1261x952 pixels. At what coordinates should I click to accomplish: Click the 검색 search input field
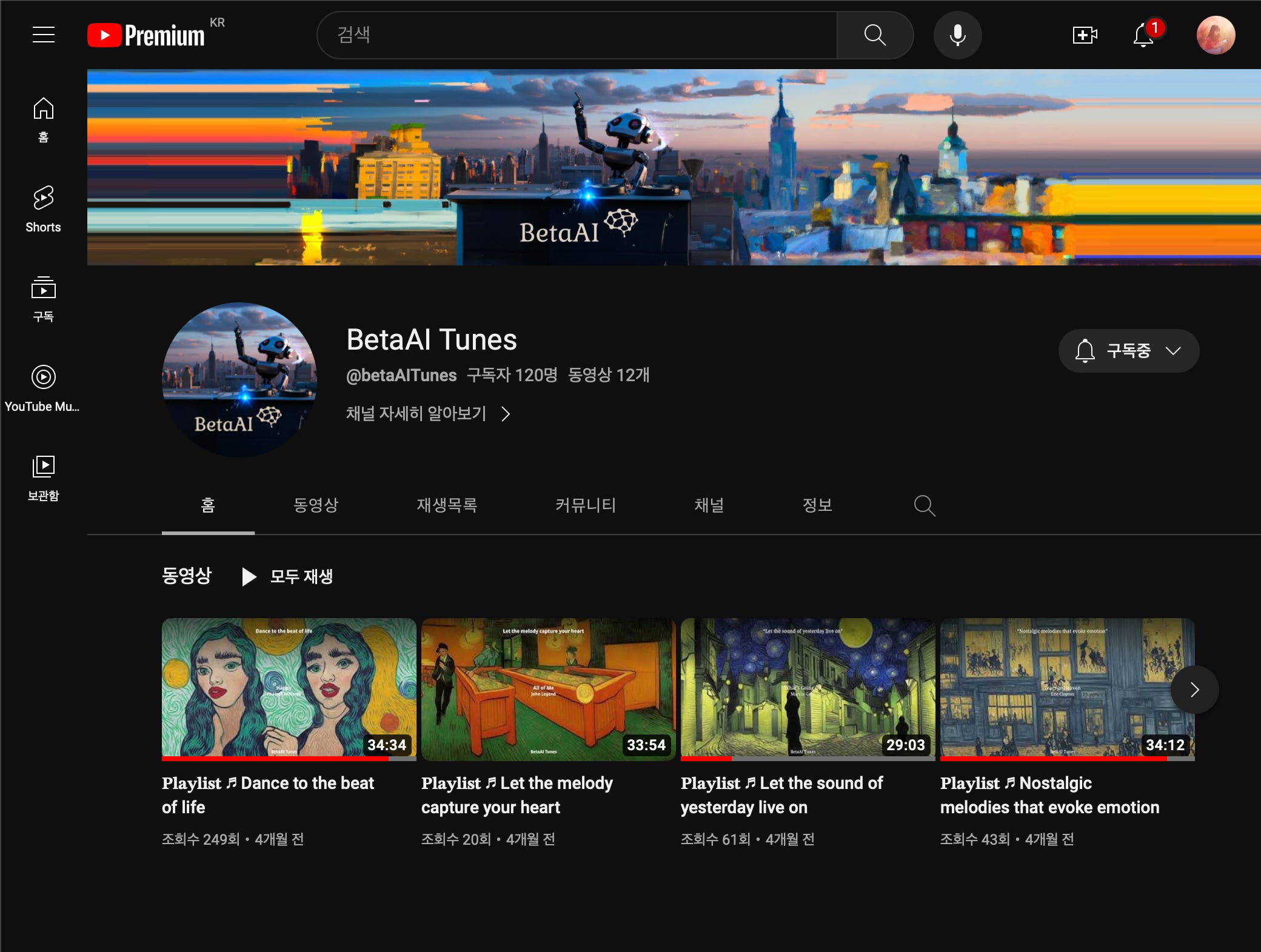pos(576,35)
